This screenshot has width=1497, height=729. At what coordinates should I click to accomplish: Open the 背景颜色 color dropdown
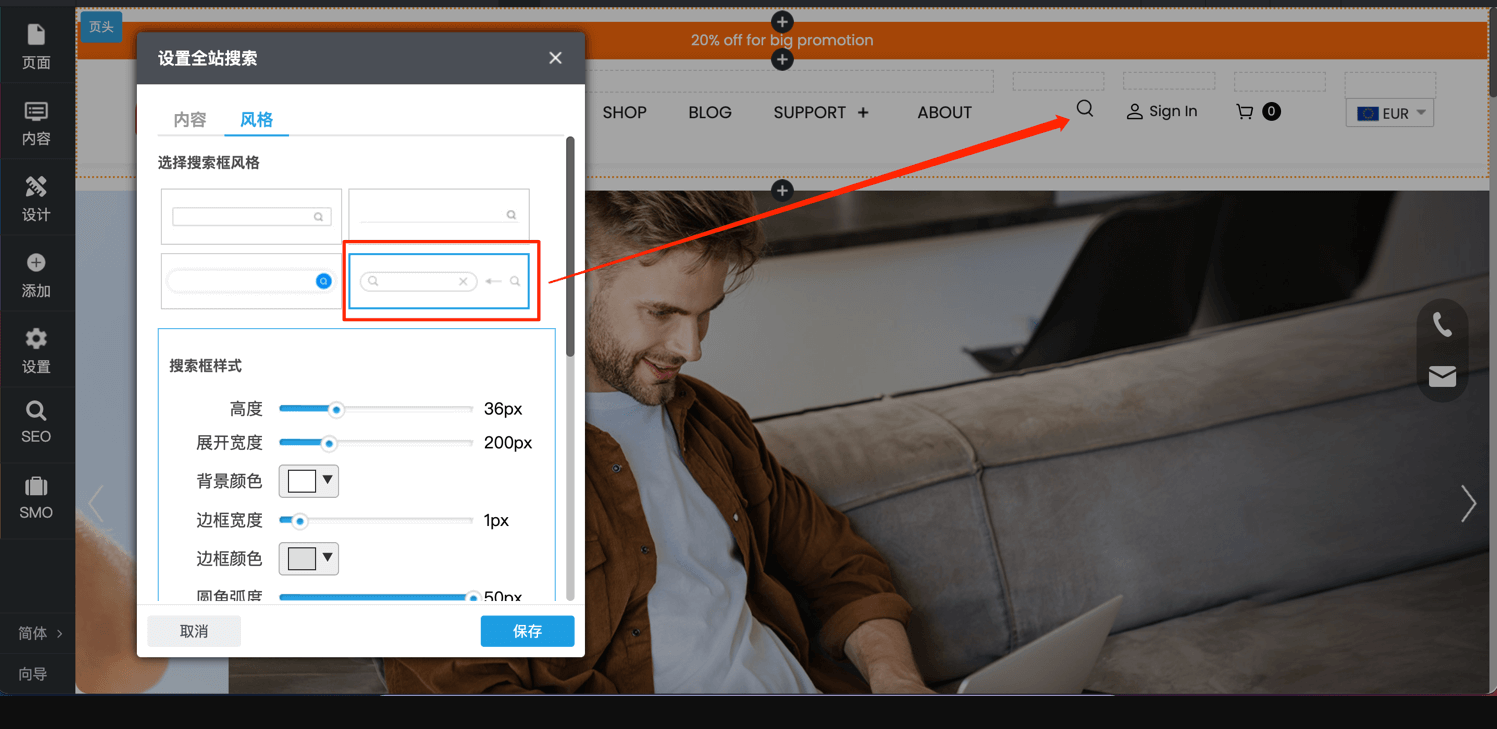coord(309,481)
